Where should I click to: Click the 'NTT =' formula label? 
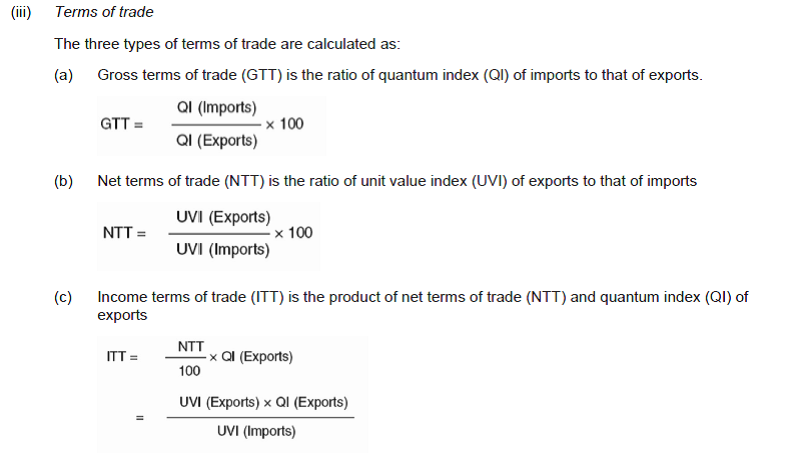click(x=124, y=233)
